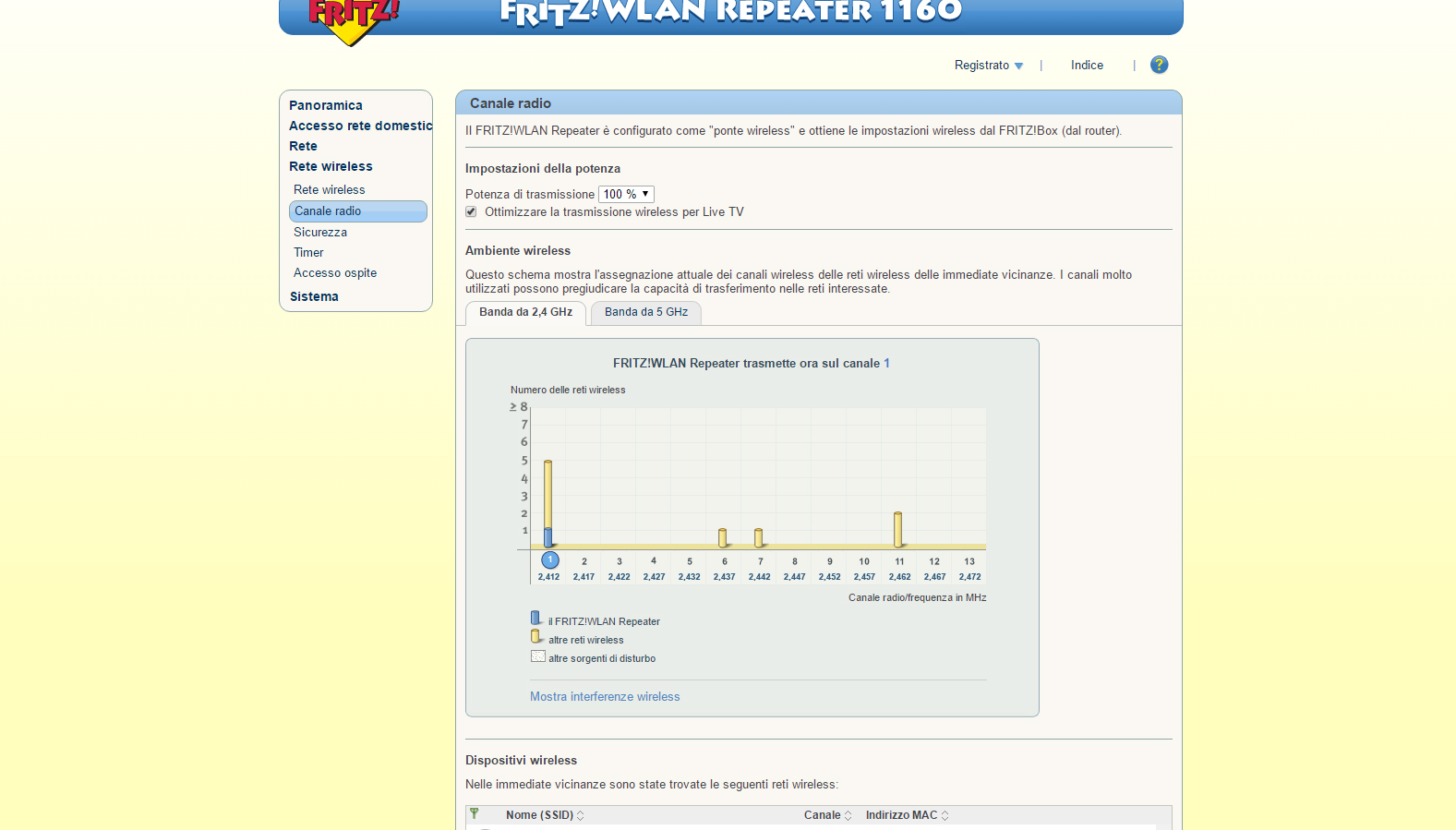Open the Indice link in header
The image size is (1456, 830).
pyautogui.click(x=1087, y=66)
